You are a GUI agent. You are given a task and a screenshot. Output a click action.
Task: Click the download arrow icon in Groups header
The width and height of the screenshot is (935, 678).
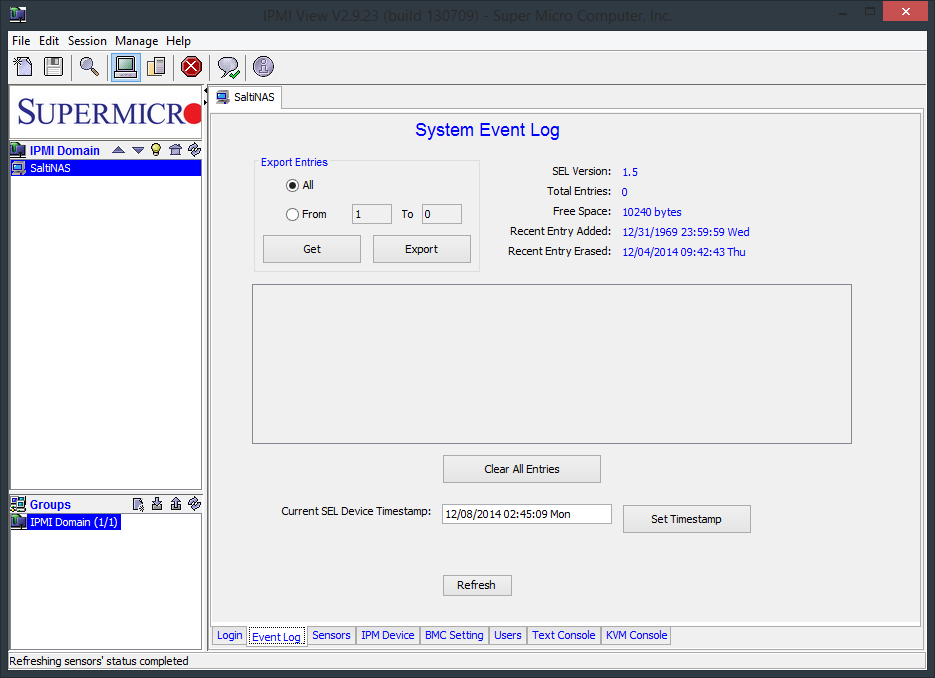pyautogui.click(x=157, y=504)
